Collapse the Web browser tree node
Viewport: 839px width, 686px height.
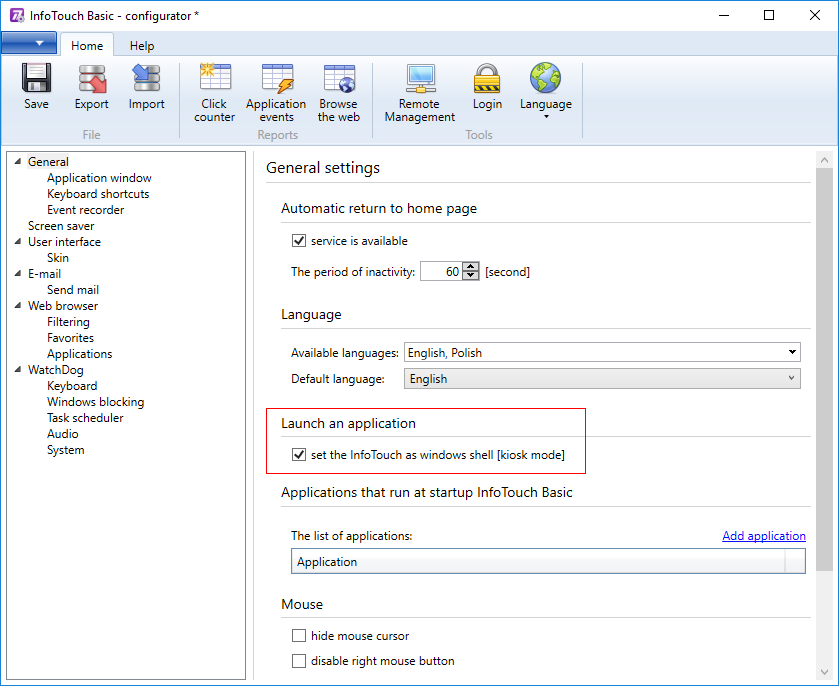18,306
